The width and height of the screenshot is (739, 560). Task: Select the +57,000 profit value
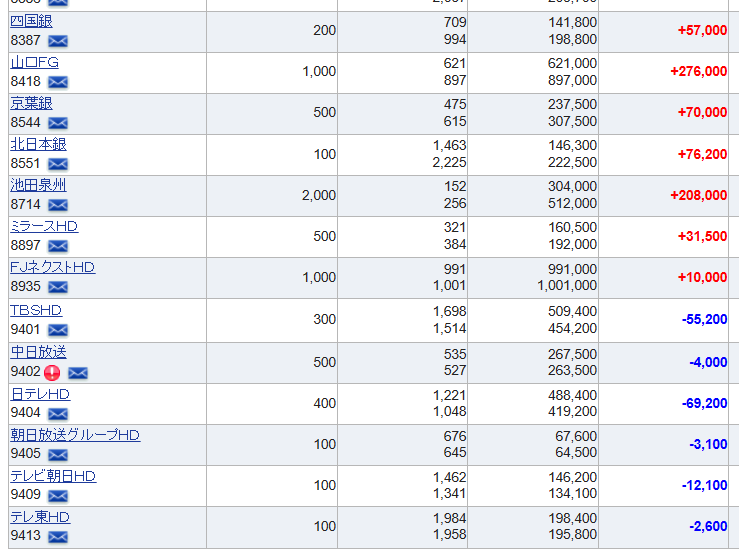(702, 30)
